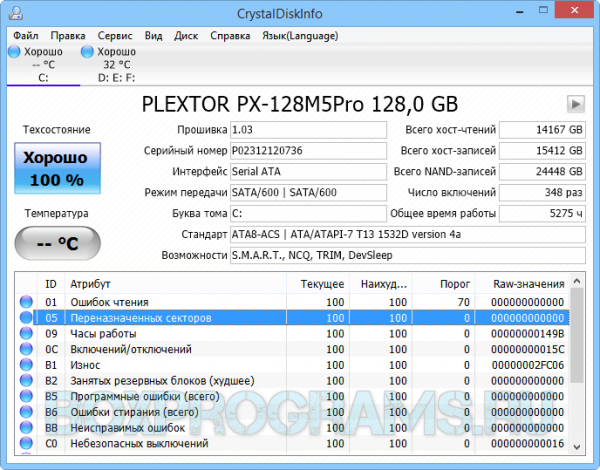Select the Ошибки стирания (всего) row
Screen dimensions: 600x470
(x=292, y=412)
